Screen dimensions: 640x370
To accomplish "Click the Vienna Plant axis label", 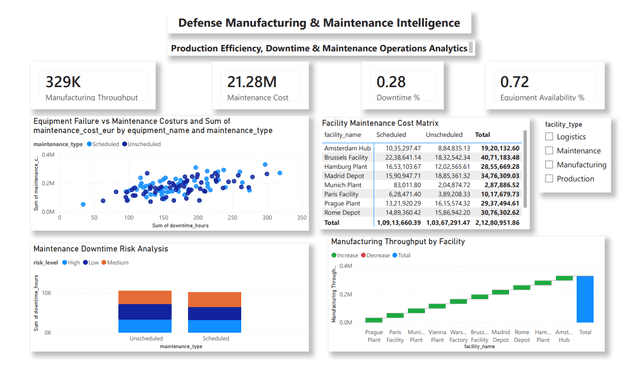I will click(437, 336).
